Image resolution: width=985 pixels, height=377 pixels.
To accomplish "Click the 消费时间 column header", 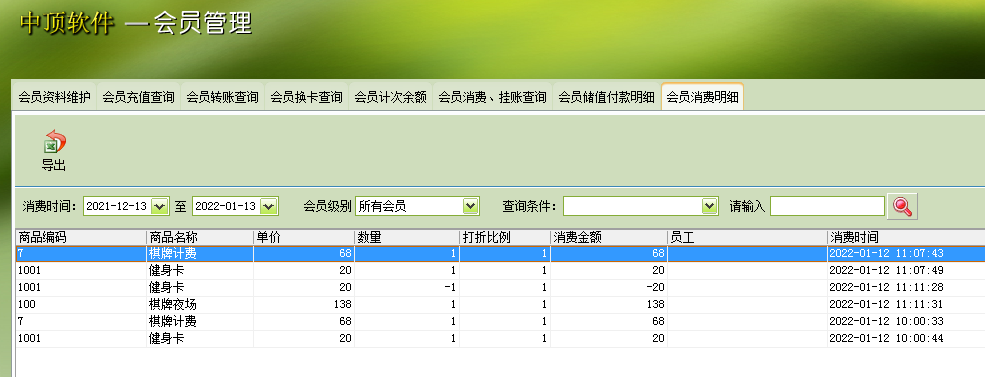I will (906, 238).
